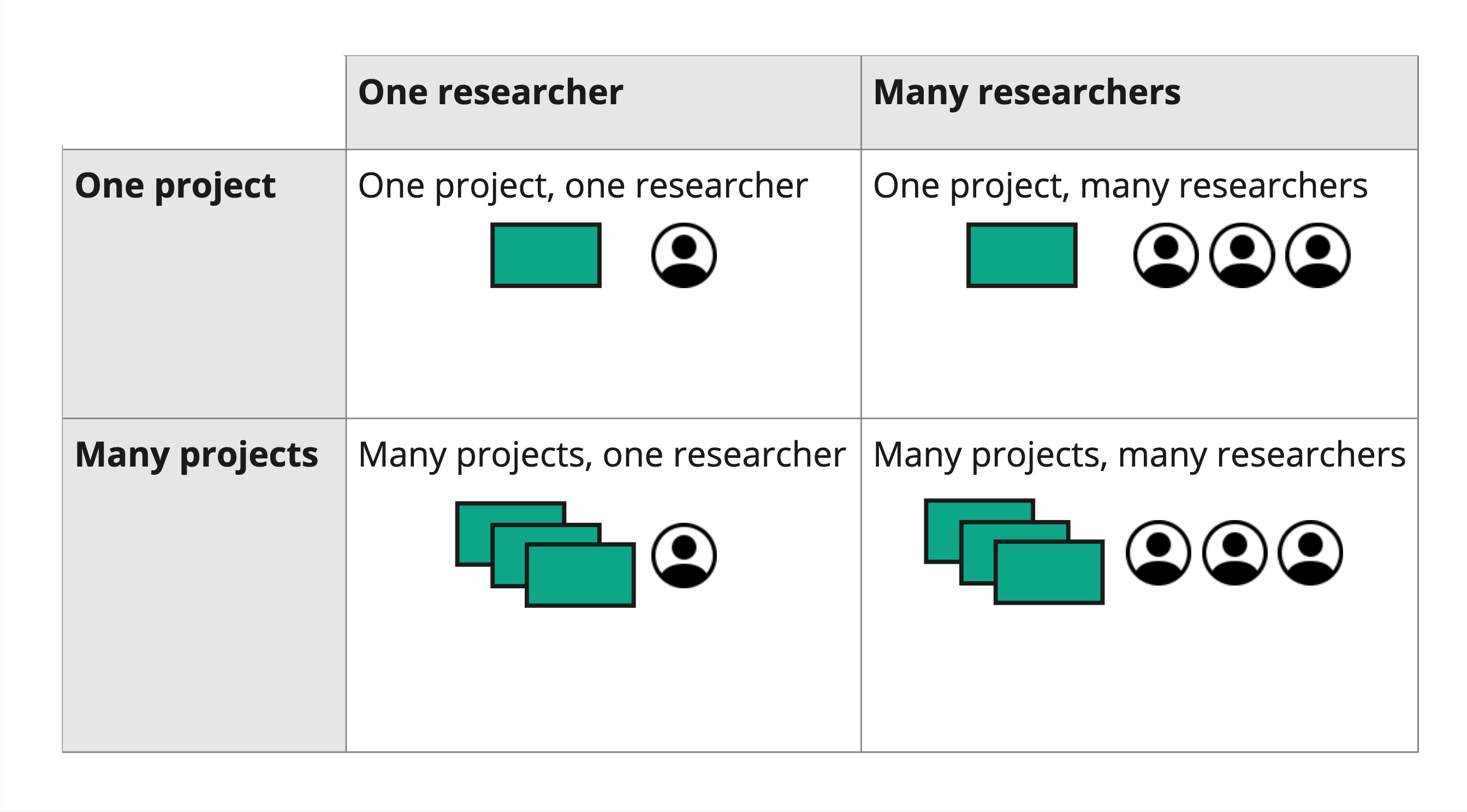Click the 'One project, one researcher' text
Image resolution: width=1467 pixels, height=812 pixels.
[x=583, y=186]
